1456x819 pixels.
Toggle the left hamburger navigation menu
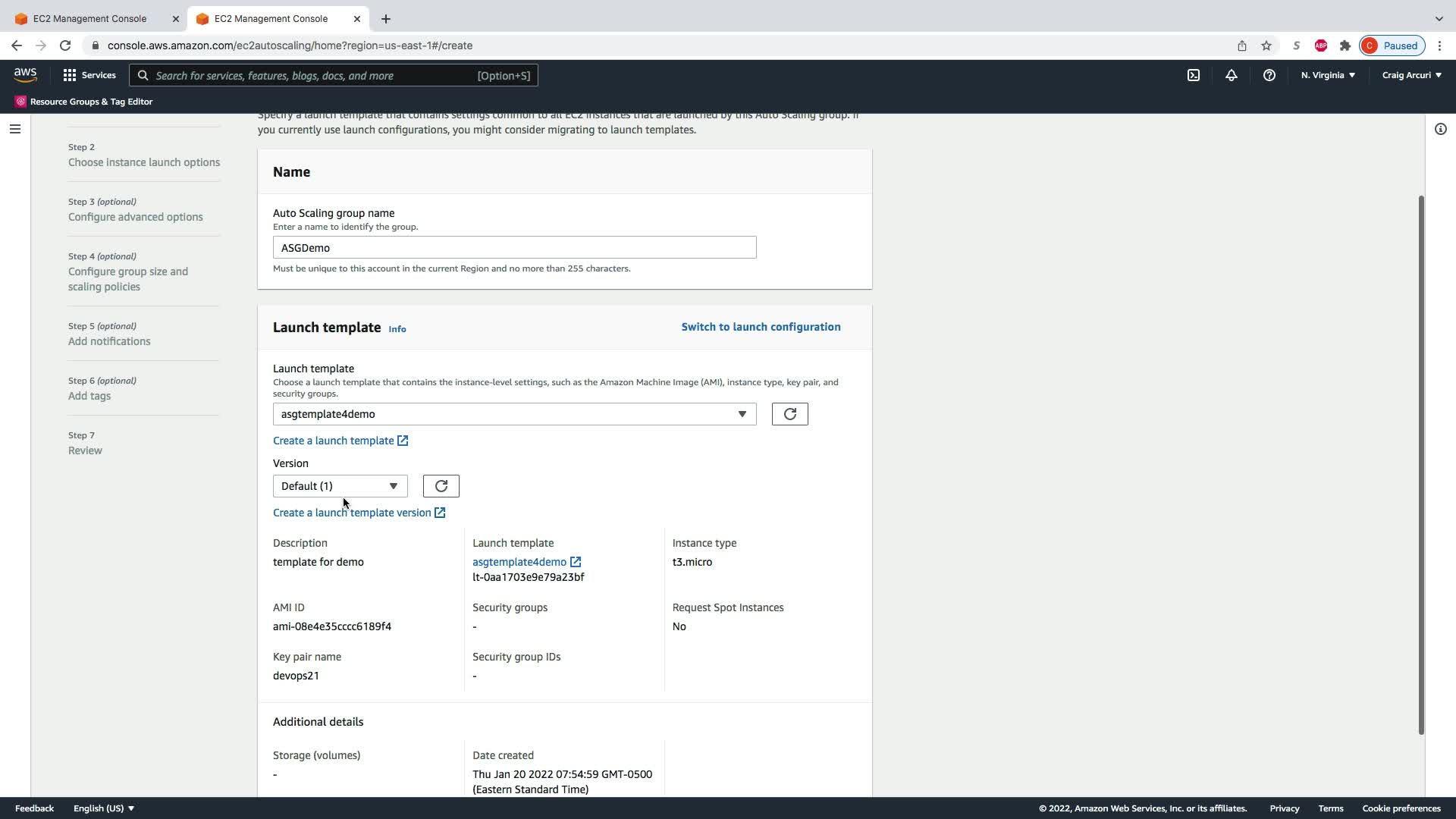pyautogui.click(x=14, y=129)
